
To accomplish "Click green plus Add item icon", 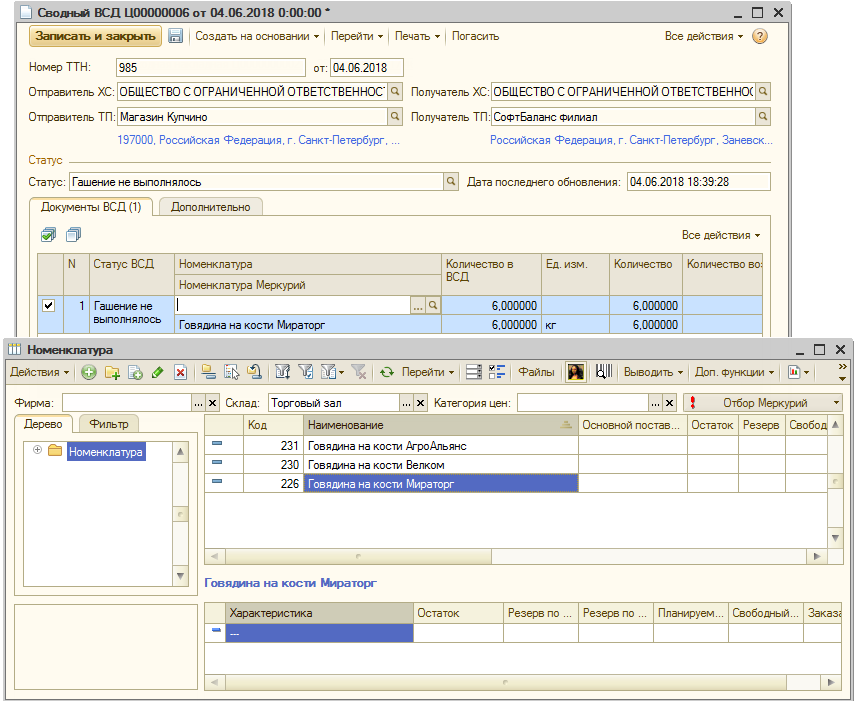I will [x=89, y=372].
